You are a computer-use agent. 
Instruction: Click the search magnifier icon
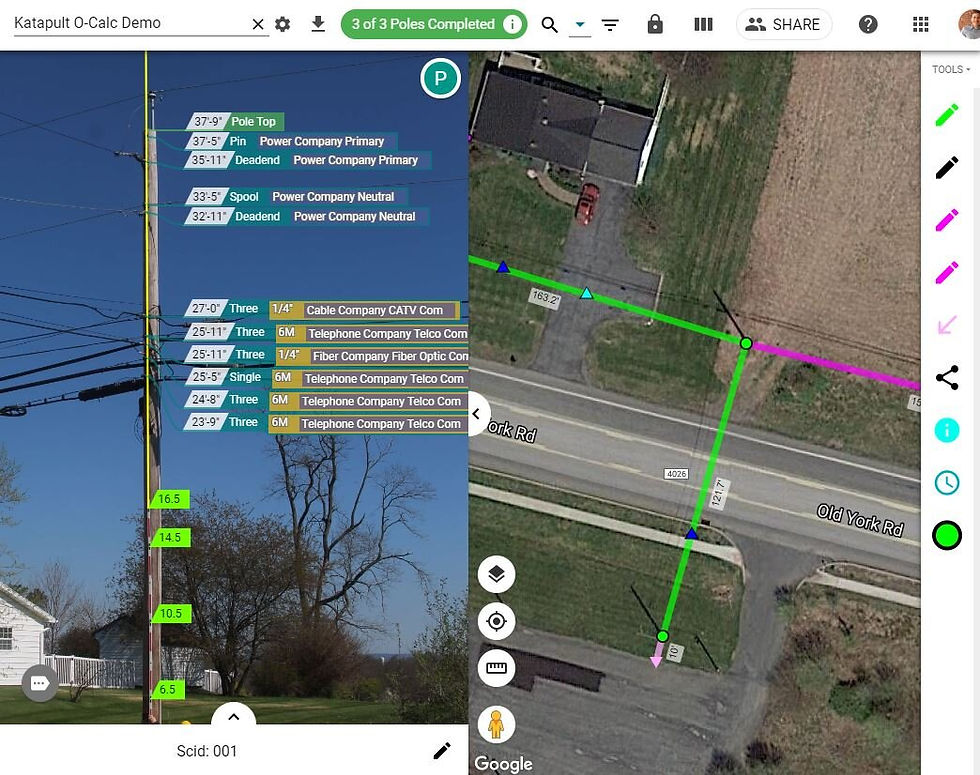[549, 25]
